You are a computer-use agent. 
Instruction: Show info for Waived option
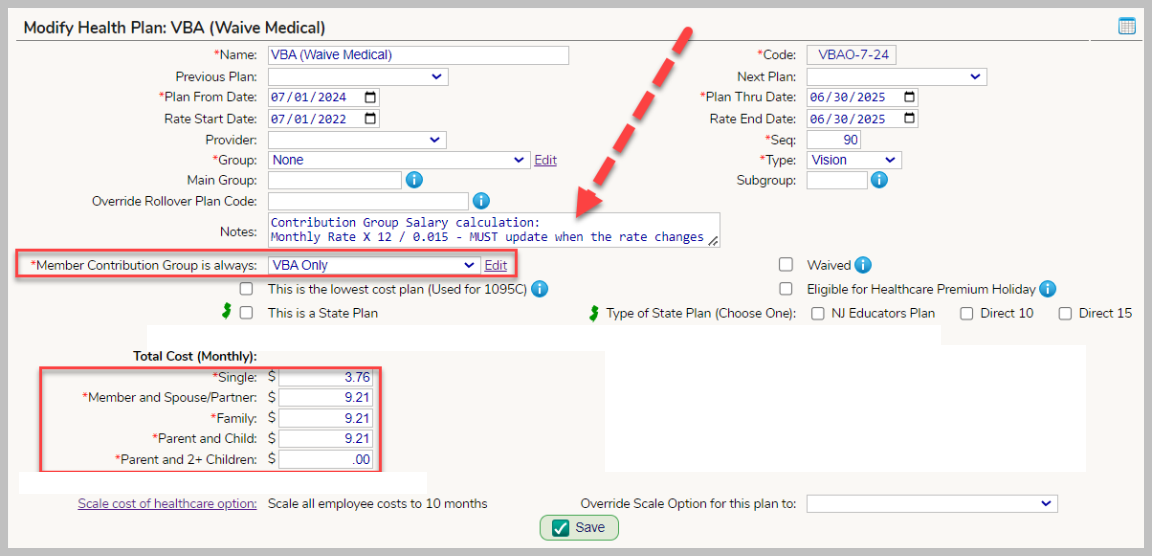click(863, 265)
